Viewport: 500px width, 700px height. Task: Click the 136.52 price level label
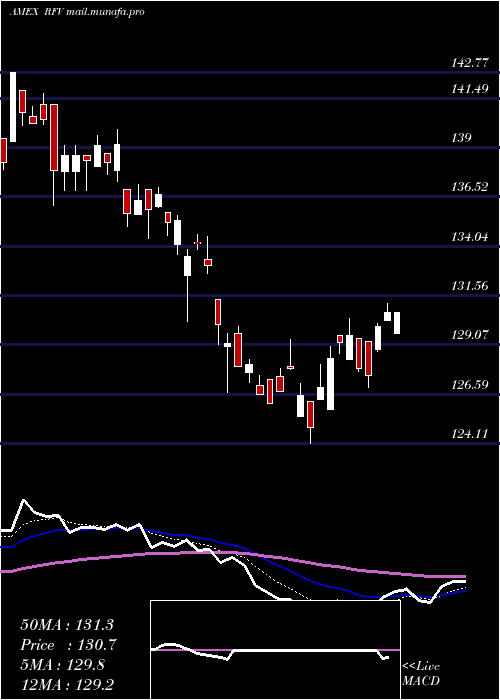click(x=470, y=187)
